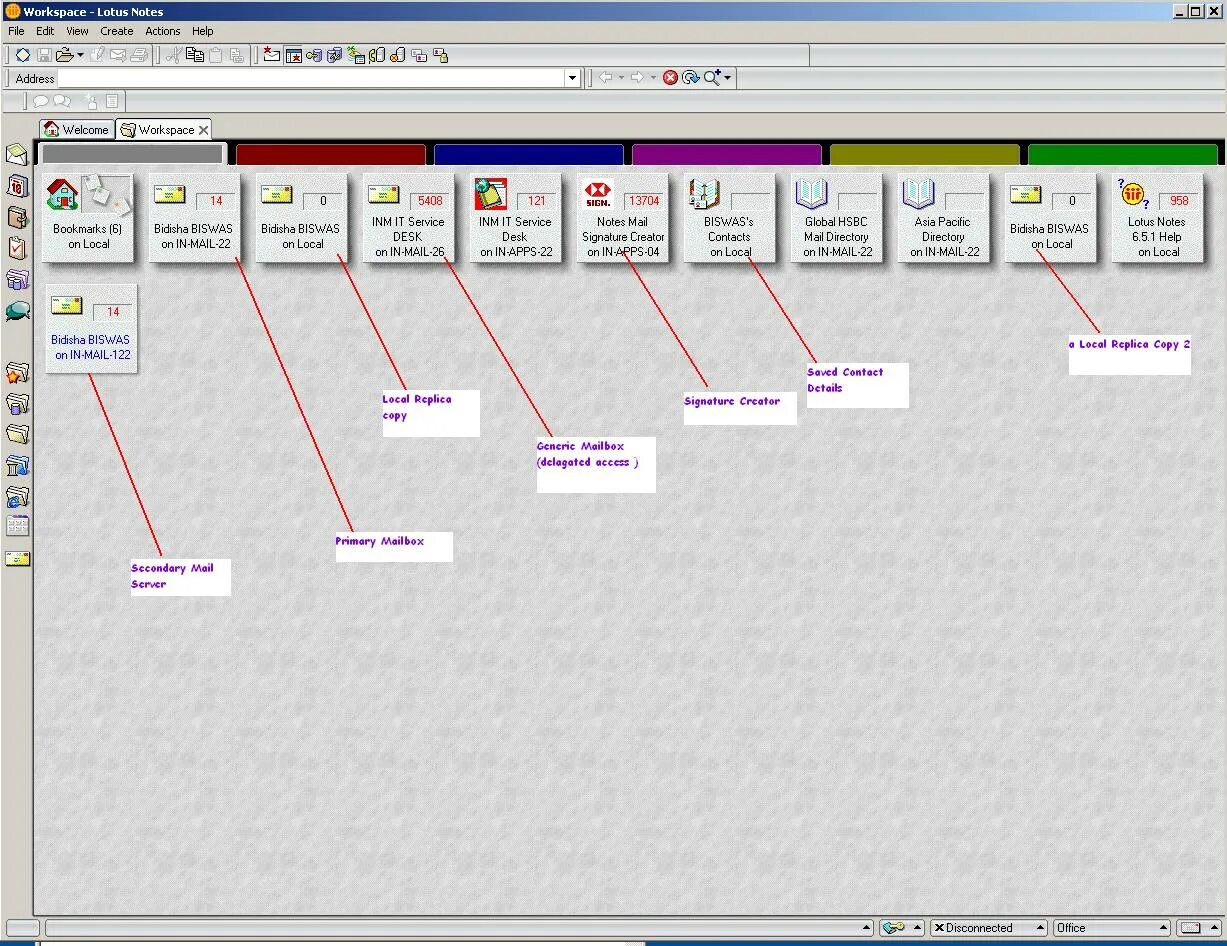
Task: Click the Cut scissors toolbar icon
Action: pos(173,55)
